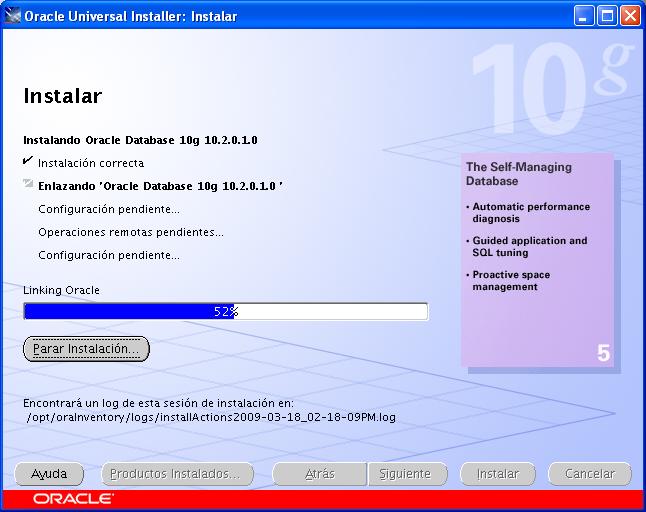Open Productos Instalados dialog
646x512 pixels.
pyautogui.click(x=177, y=474)
